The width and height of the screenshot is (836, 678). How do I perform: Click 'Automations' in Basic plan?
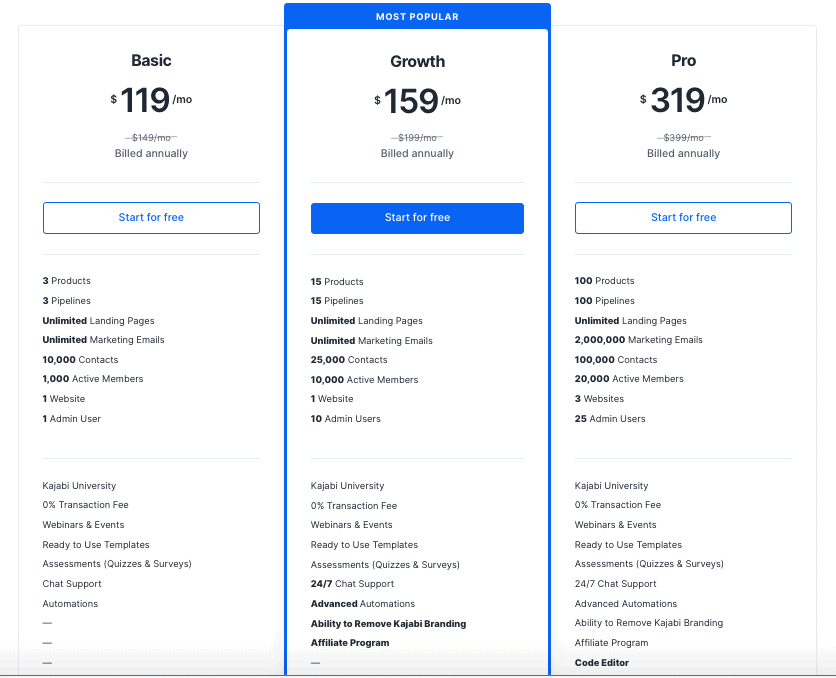pyautogui.click(x=70, y=604)
